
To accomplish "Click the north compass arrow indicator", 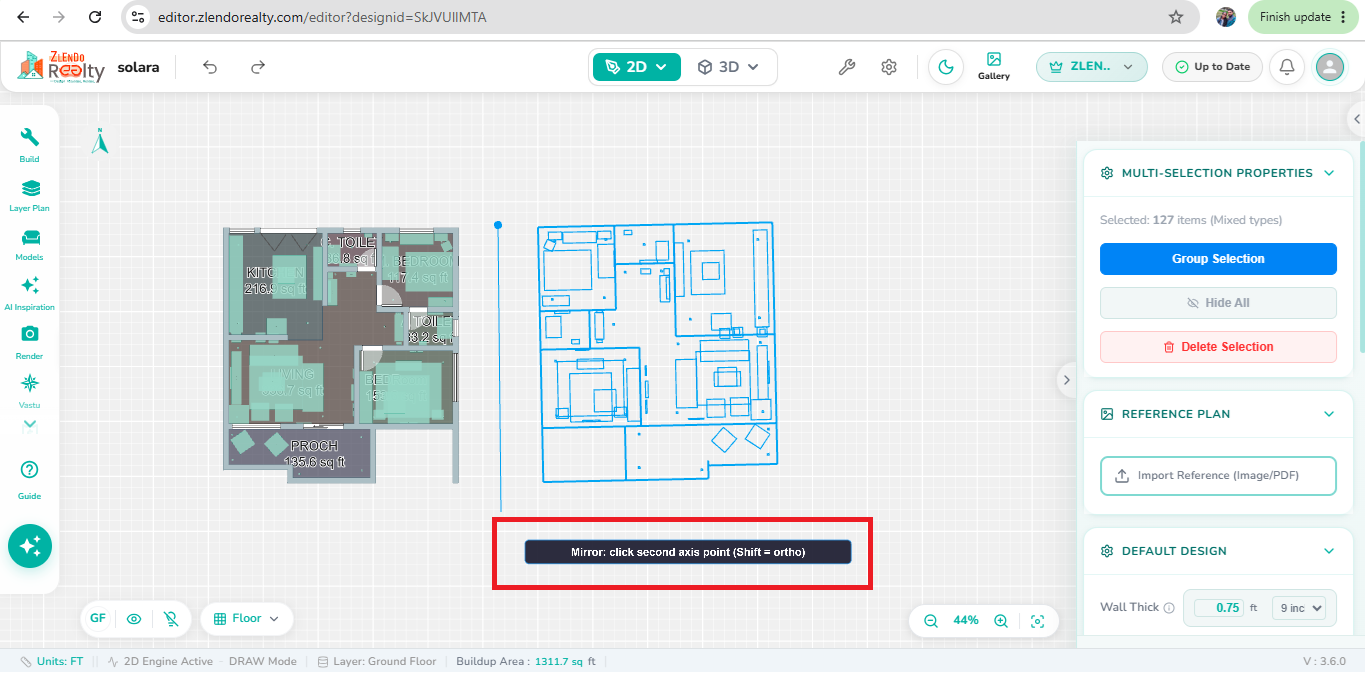I will click(100, 141).
